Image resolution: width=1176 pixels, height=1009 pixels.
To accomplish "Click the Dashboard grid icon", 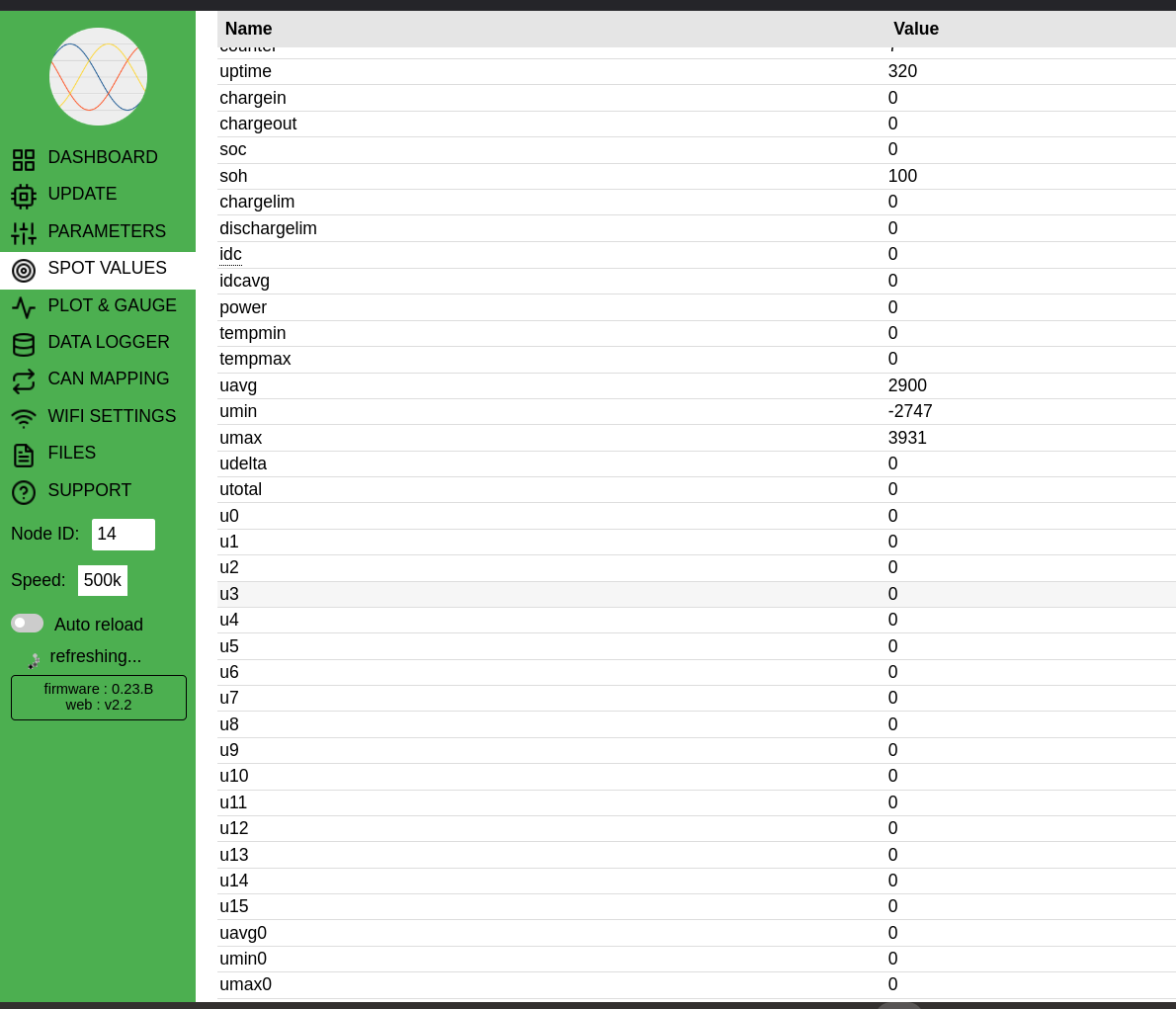I will click(x=24, y=160).
